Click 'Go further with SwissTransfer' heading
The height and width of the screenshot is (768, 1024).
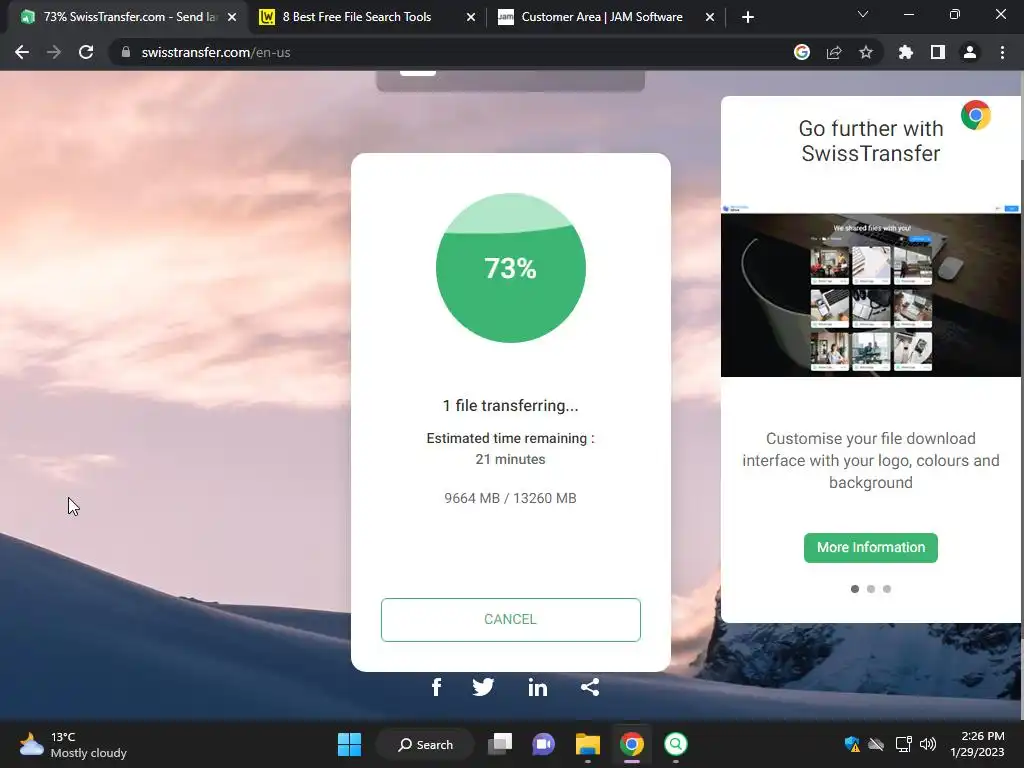tap(871, 140)
